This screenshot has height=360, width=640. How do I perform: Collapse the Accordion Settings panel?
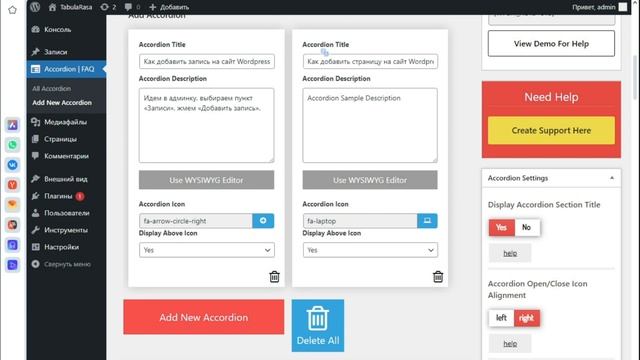[612, 178]
